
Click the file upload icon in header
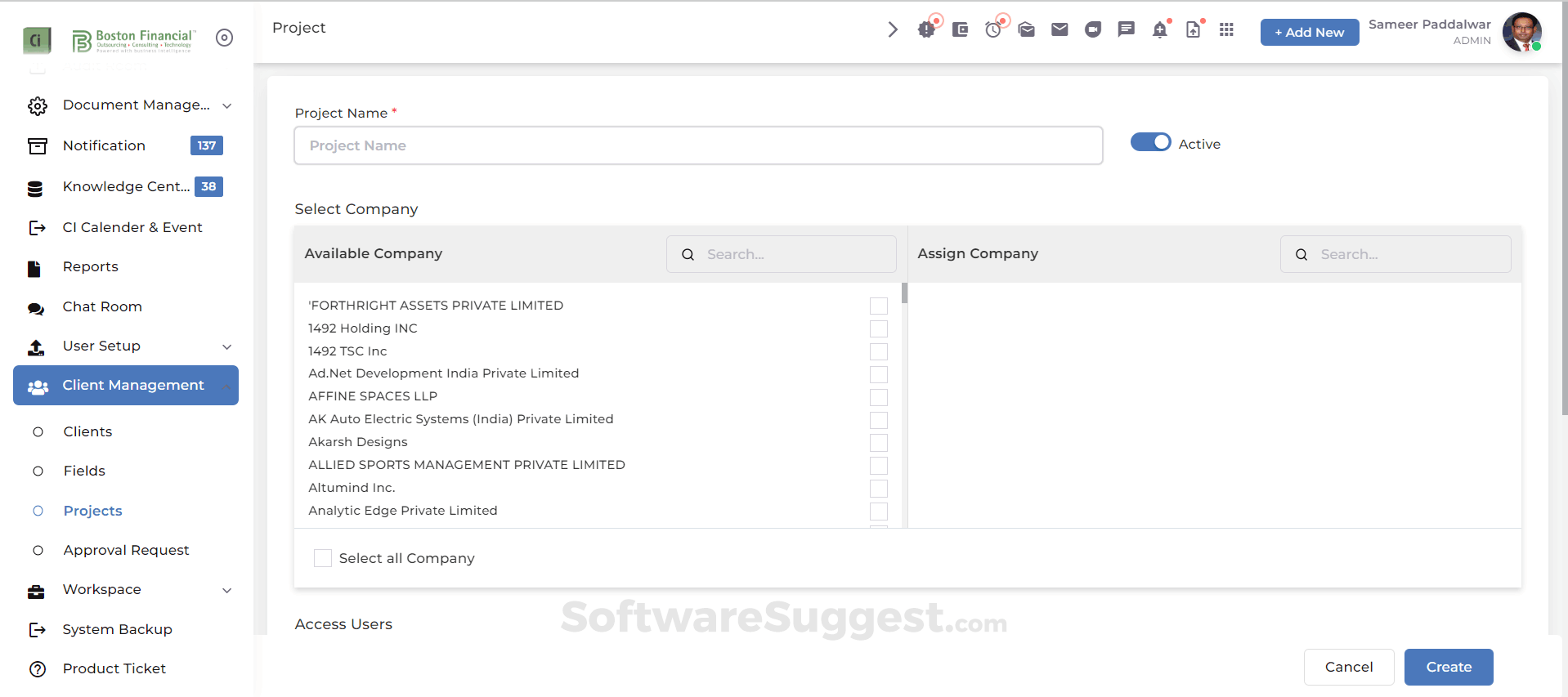(1194, 29)
